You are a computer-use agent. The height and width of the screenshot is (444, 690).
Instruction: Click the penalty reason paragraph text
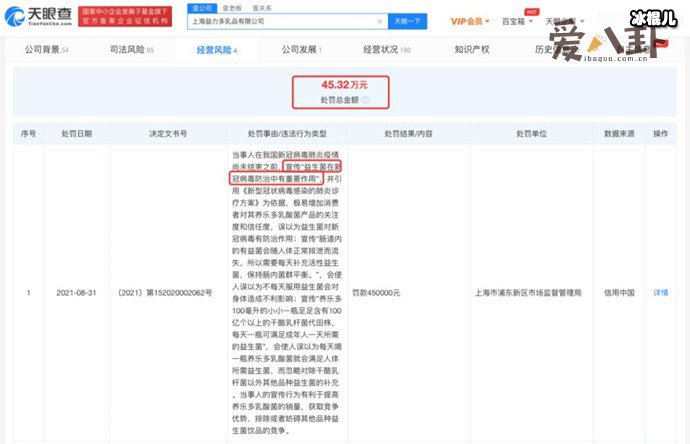(287, 293)
